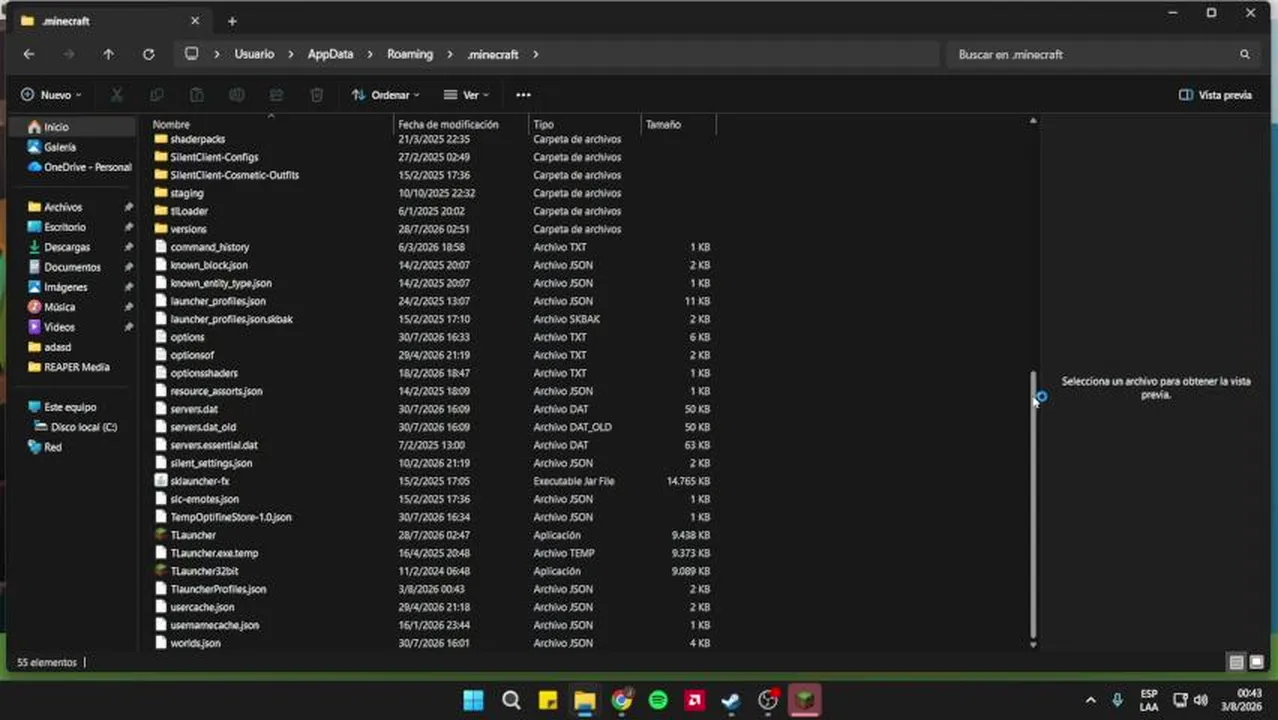Click the microphone tray icon

click(x=1117, y=700)
